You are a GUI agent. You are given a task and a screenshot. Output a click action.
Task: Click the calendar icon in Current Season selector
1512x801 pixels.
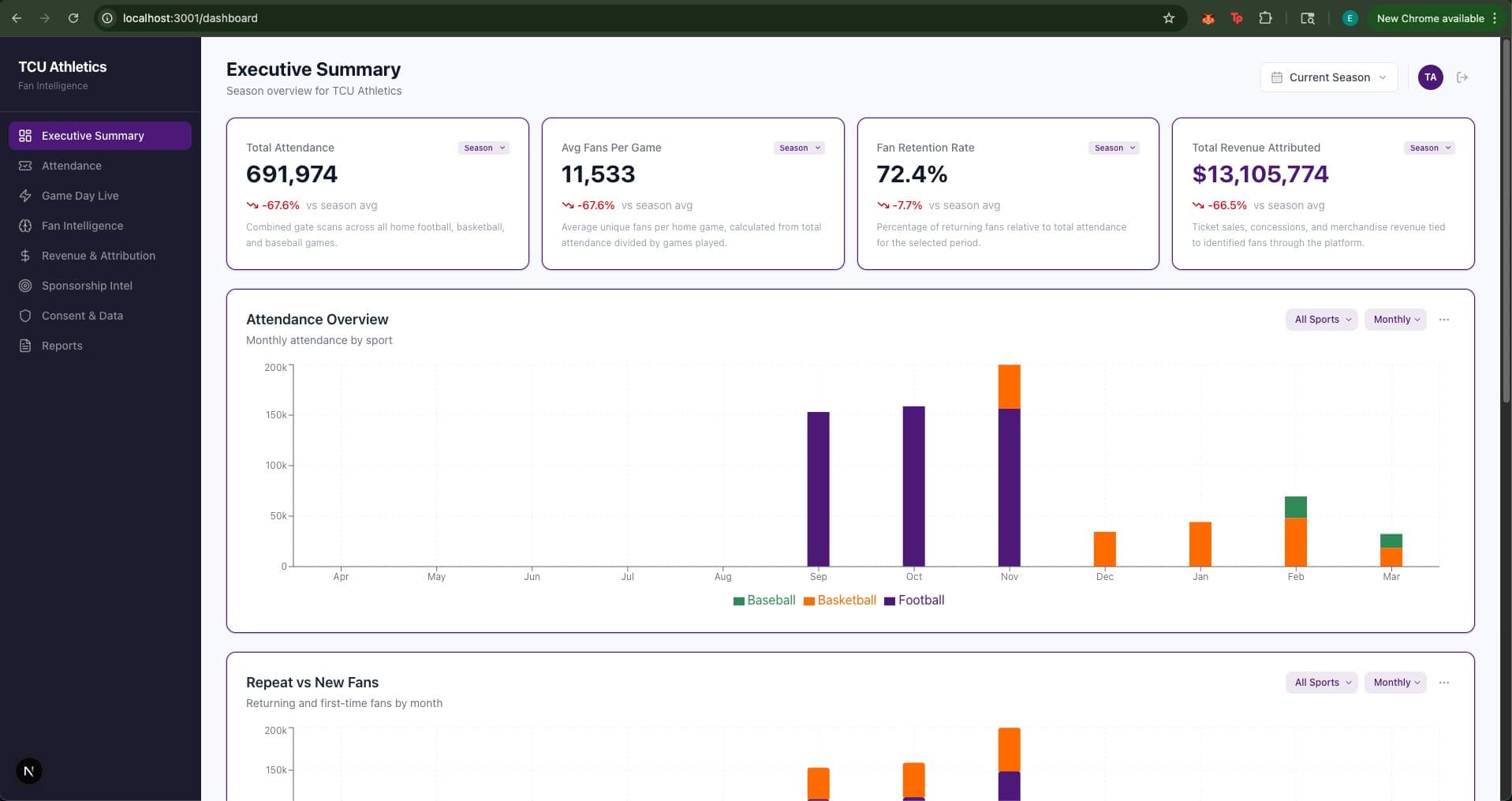(1277, 77)
